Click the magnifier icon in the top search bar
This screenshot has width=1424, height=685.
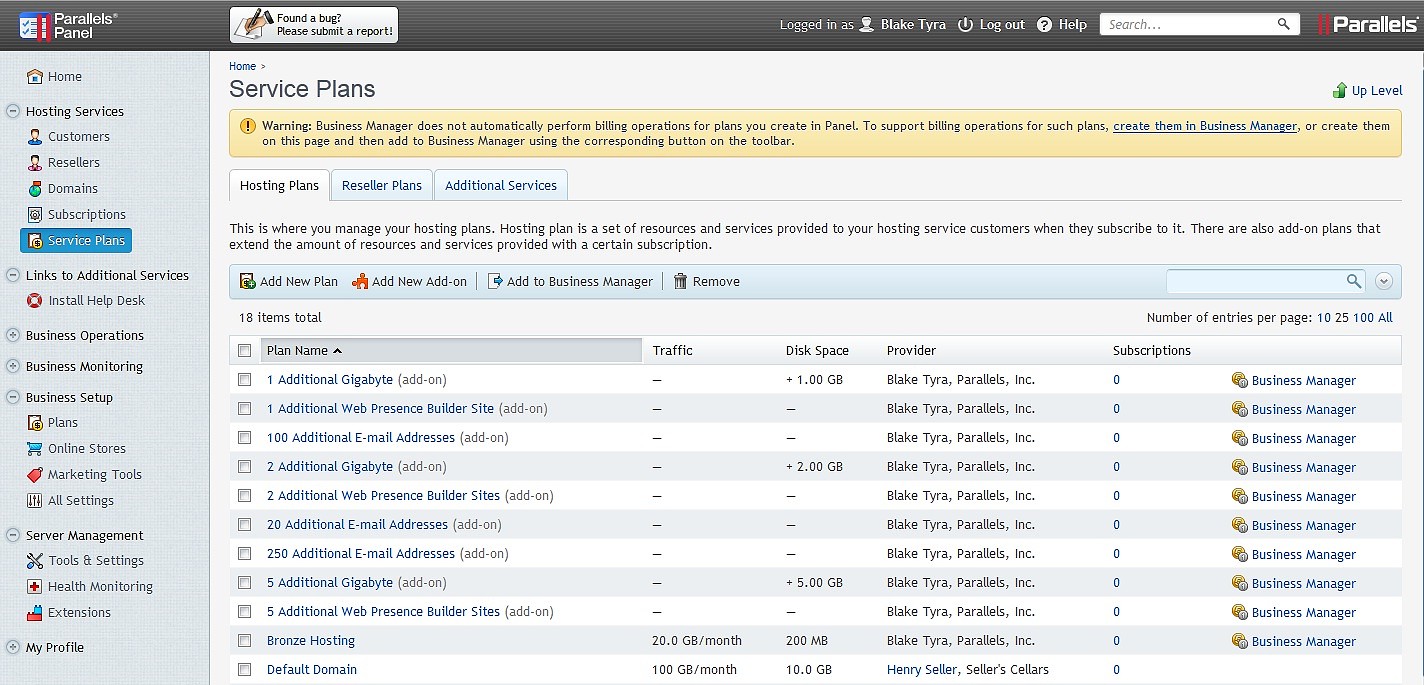(1284, 24)
